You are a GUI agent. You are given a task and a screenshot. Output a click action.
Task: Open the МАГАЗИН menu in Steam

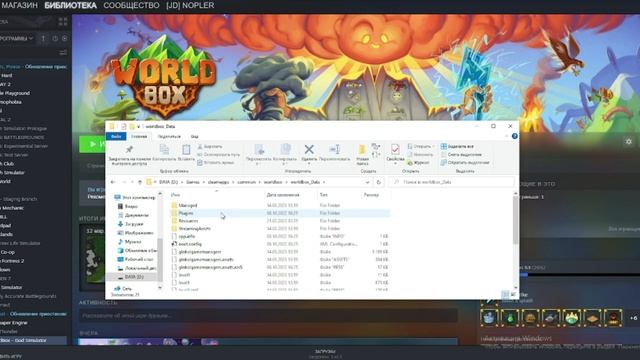point(19,5)
